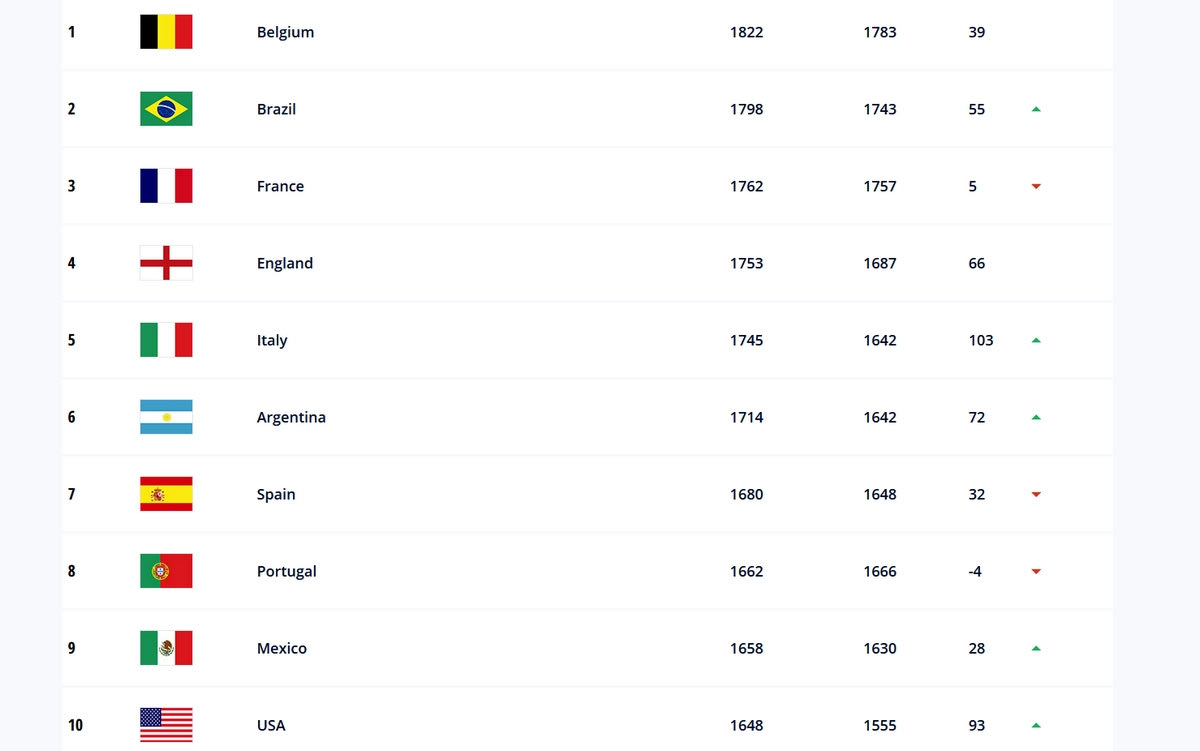Click the France flag icon

point(166,186)
